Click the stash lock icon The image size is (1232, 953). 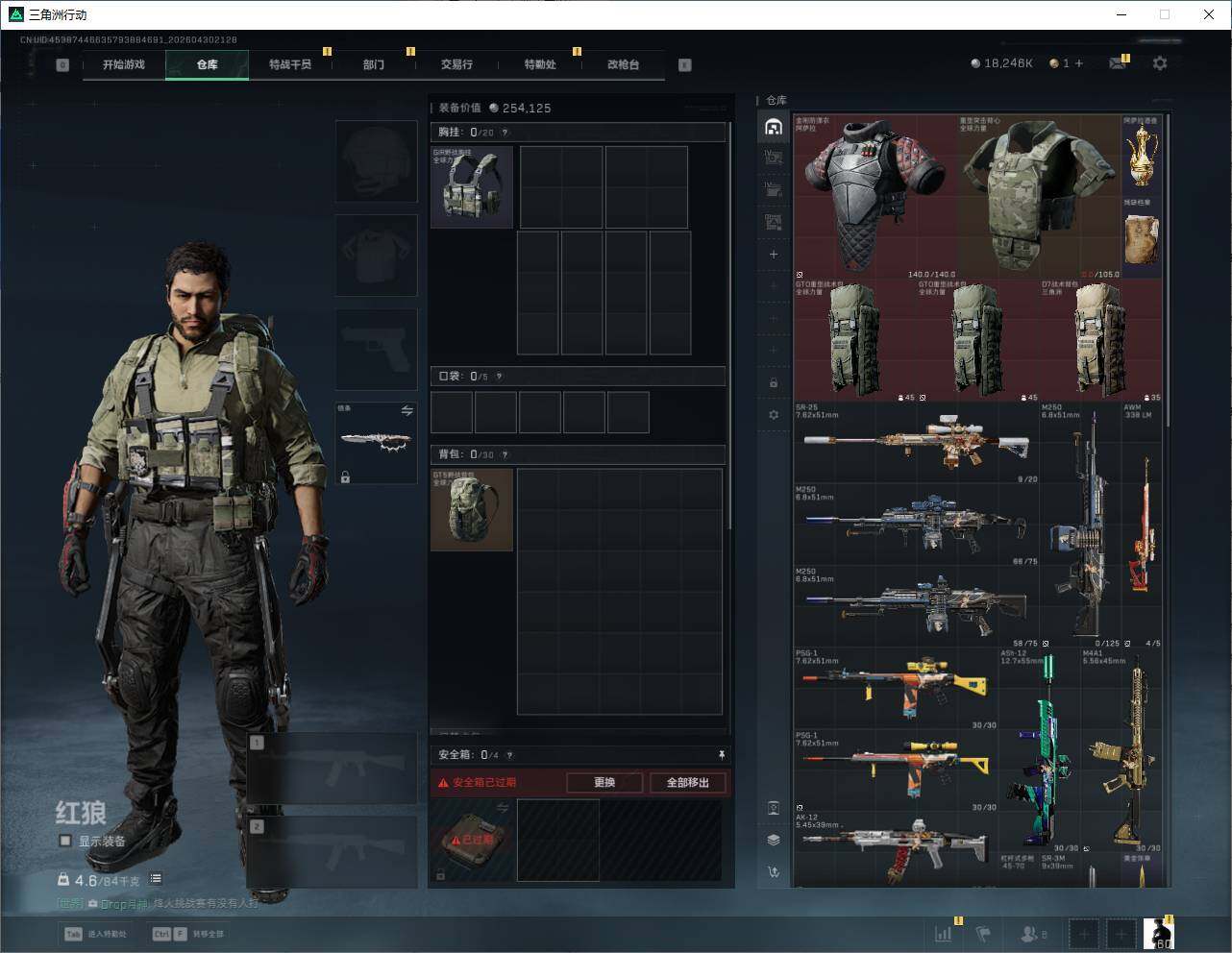click(x=774, y=382)
